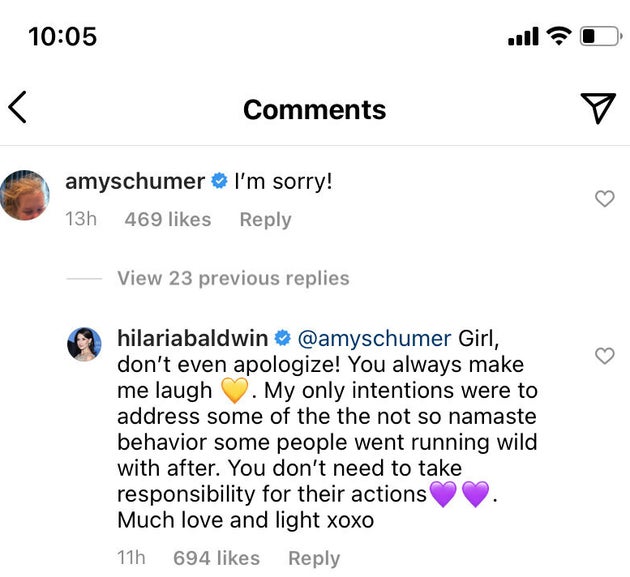The height and width of the screenshot is (577, 630).
Task: Like amyschumer's comment with the heart
Action: [x=604, y=199]
